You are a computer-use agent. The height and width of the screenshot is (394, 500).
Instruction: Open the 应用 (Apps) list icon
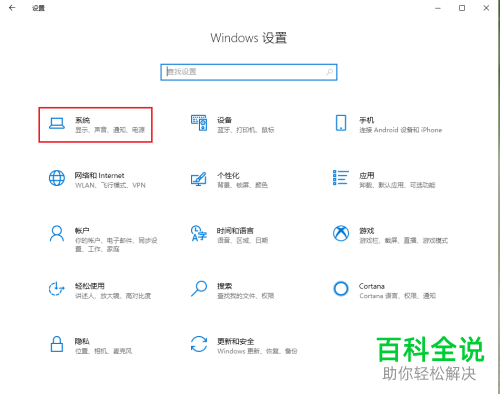click(341, 177)
